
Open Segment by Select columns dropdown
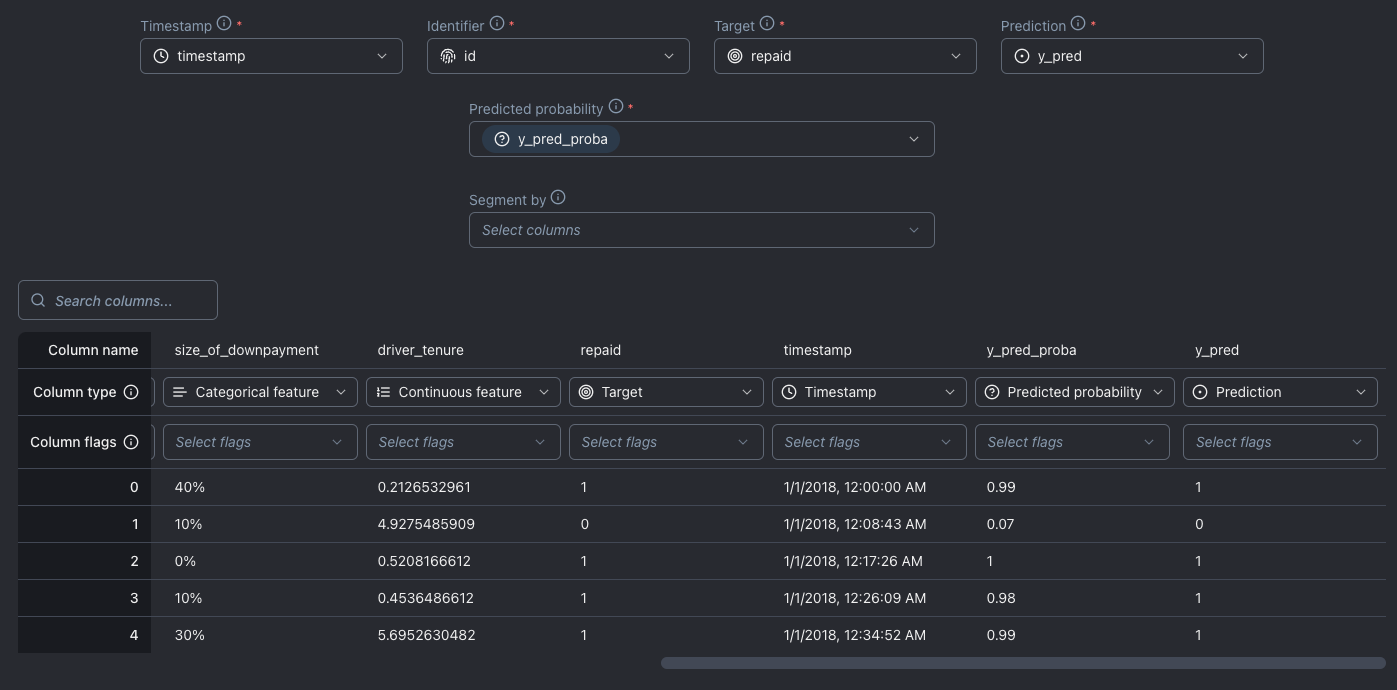[701, 230]
